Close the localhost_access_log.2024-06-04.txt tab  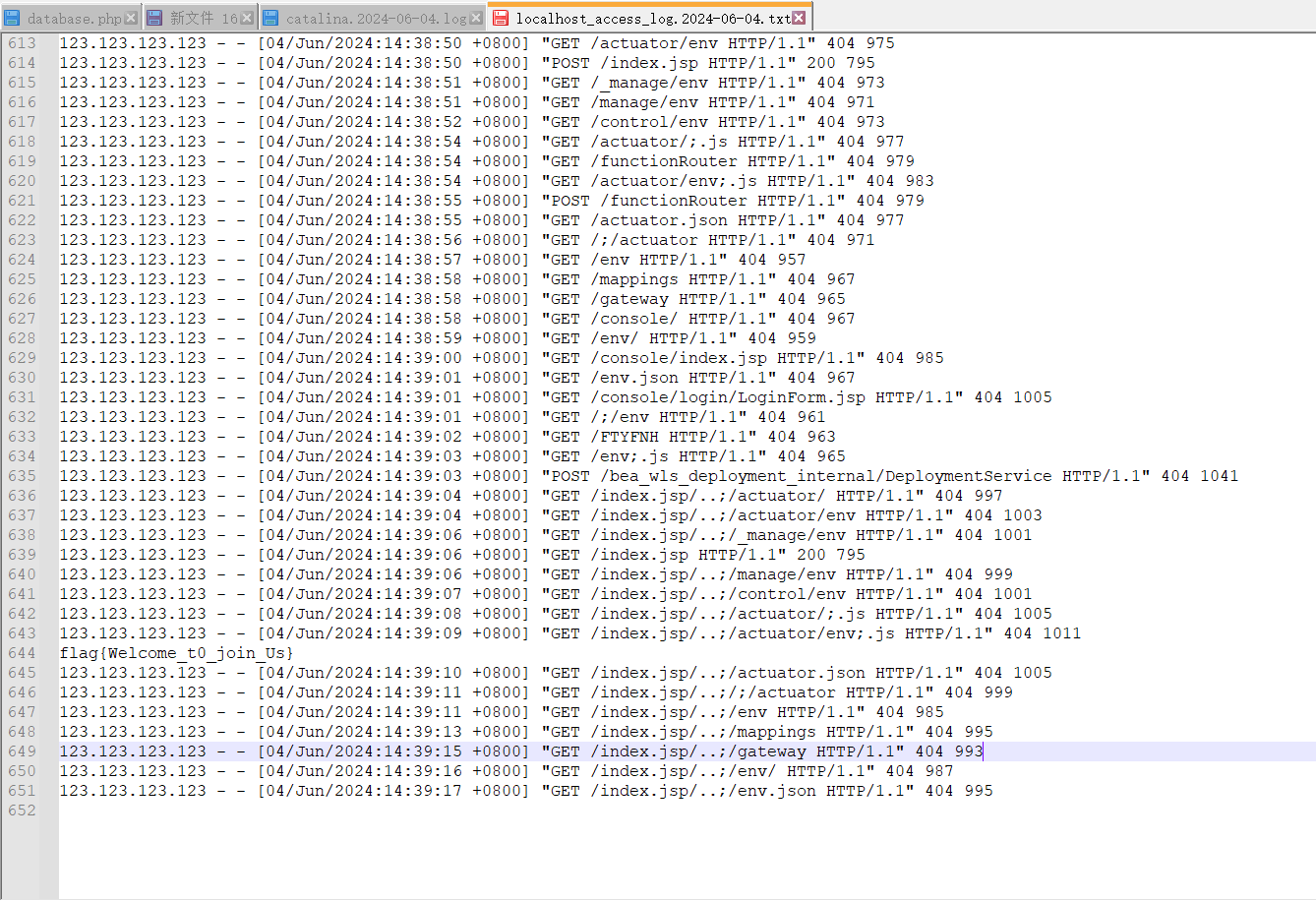pyautogui.click(x=799, y=18)
